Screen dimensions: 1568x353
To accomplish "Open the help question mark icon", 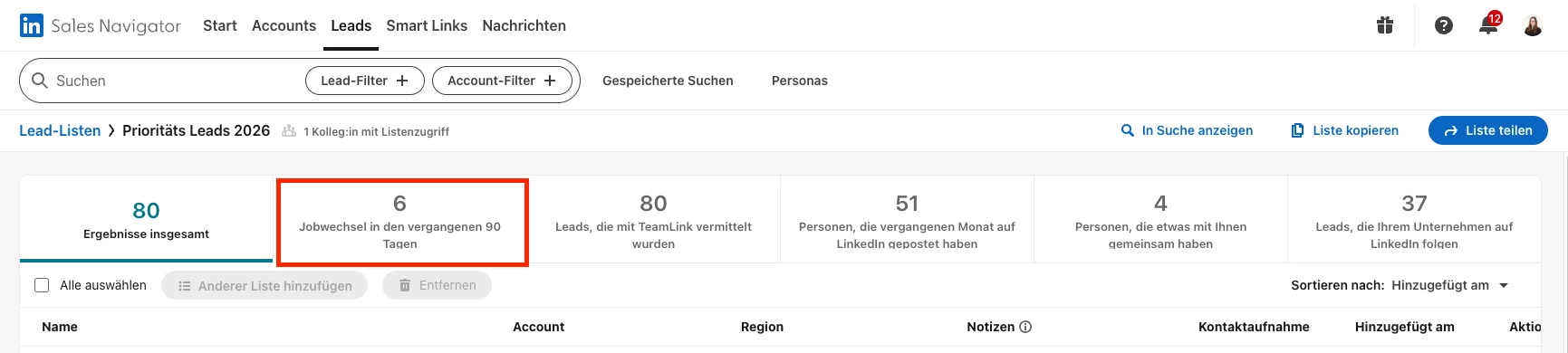I will pyautogui.click(x=1444, y=25).
